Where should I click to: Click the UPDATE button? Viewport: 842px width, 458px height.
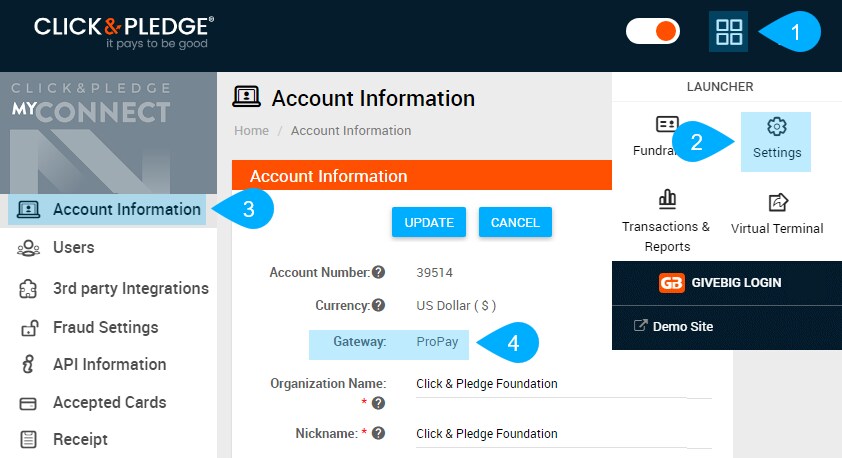(x=429, y=222)
